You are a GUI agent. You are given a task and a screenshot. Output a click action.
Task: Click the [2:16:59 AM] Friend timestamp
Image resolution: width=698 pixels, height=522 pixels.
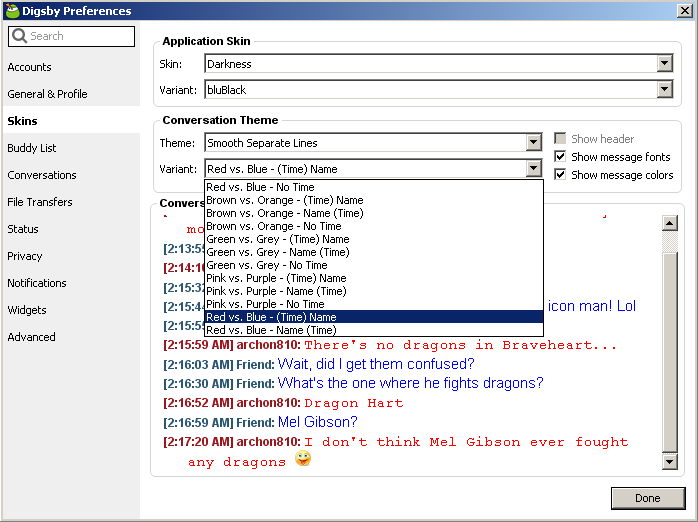point(219,422)
